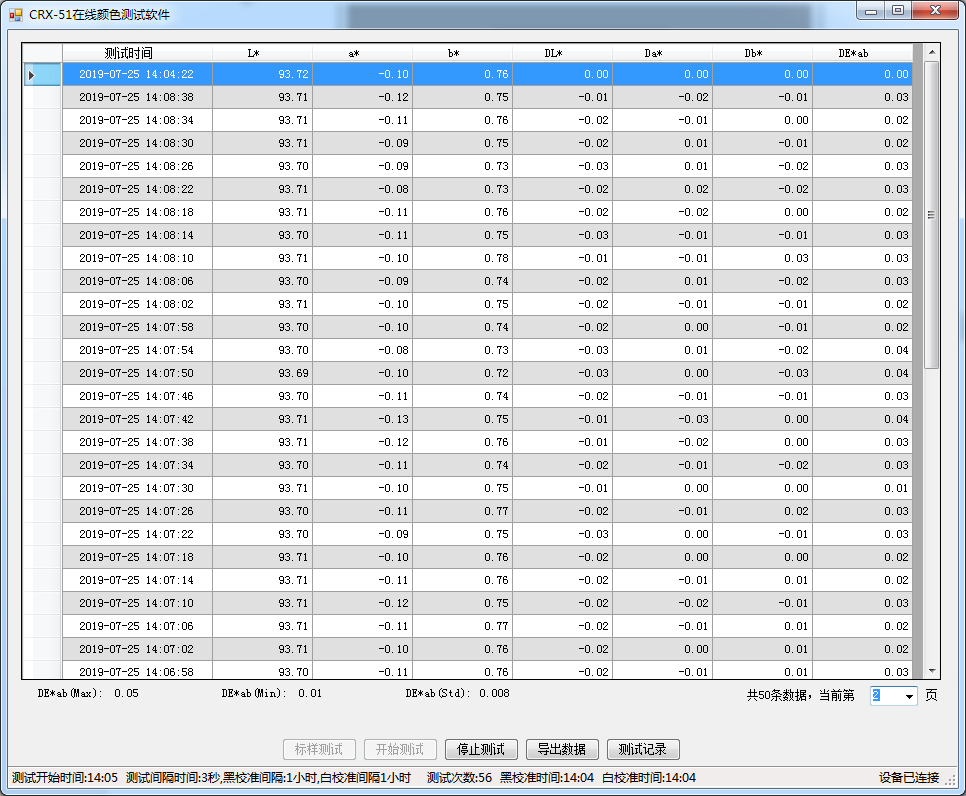Image resolution: width=966 pixels, height=796 pixels.
Task: Click the table scrollbar down arrow
Action: (x=931, y=671)
